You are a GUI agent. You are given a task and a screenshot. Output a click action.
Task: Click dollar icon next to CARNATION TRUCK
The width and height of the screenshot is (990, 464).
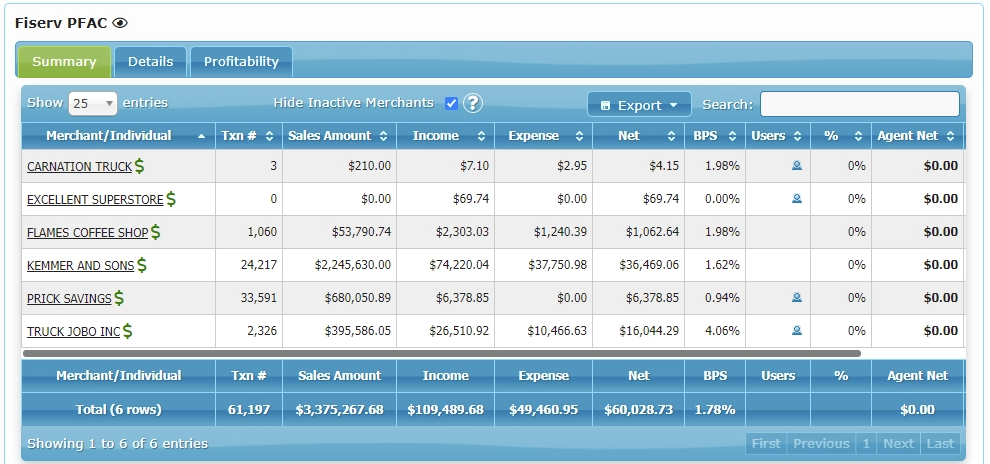[x=140, y=166]
